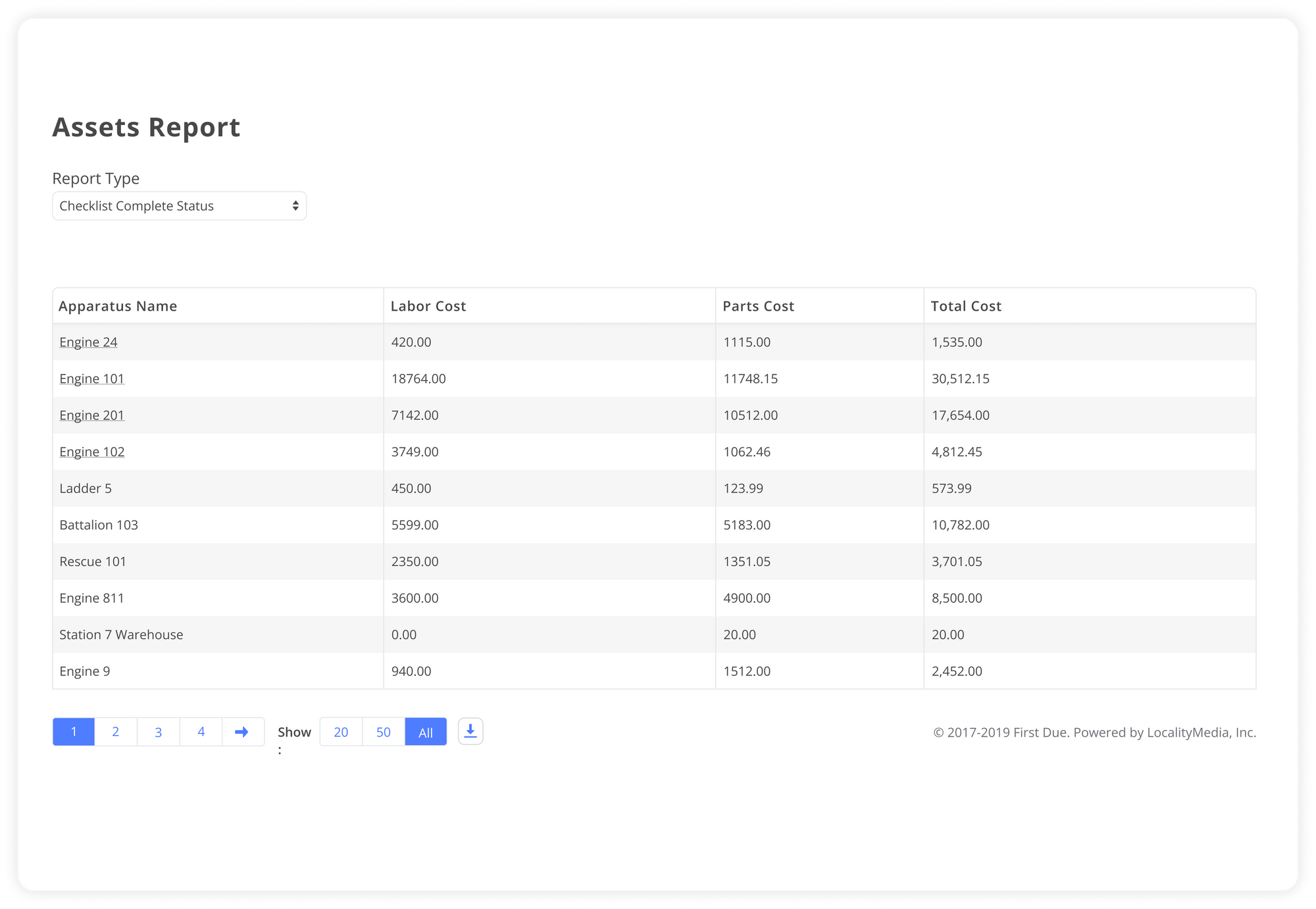Click the download report icon
The height and width of the screenshot is (909, 1316).
(x=470, y=731)
